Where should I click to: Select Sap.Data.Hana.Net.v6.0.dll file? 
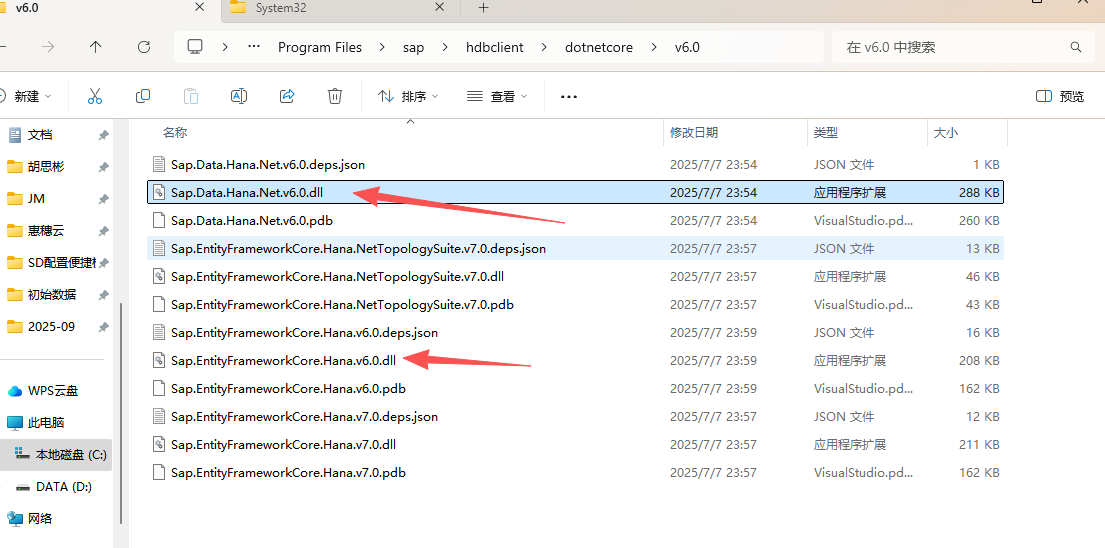575,192
